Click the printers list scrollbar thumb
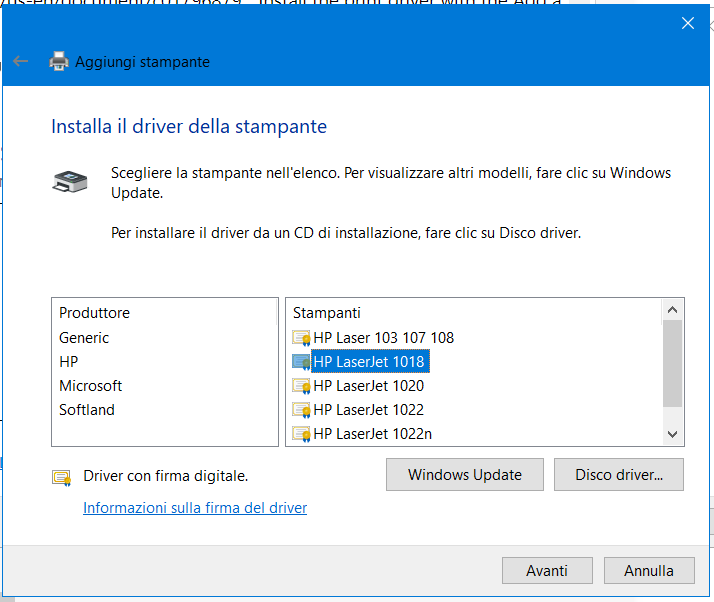Viewport: 714px width, 602px height. (672, 363)
